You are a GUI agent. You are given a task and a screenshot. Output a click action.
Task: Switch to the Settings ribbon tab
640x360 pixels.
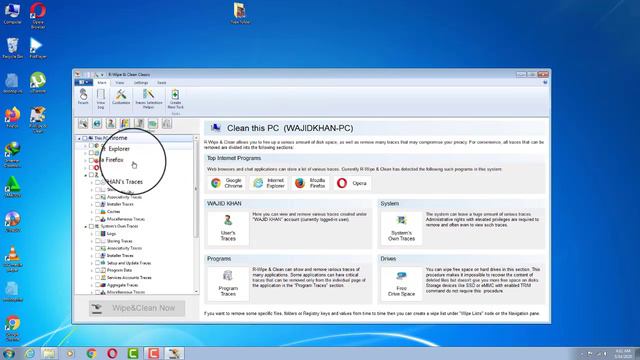[x=141, y=82]
